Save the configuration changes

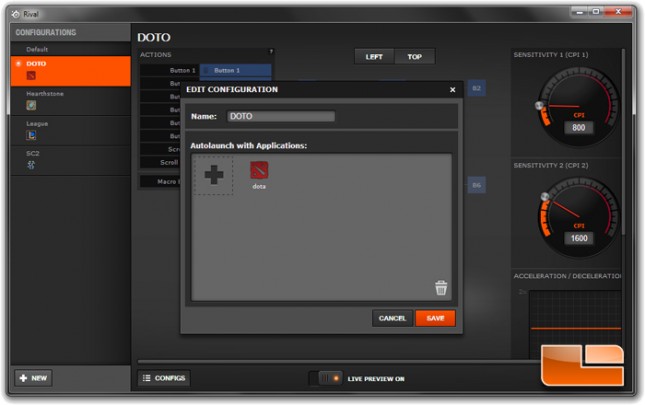[x=435, y=318]
